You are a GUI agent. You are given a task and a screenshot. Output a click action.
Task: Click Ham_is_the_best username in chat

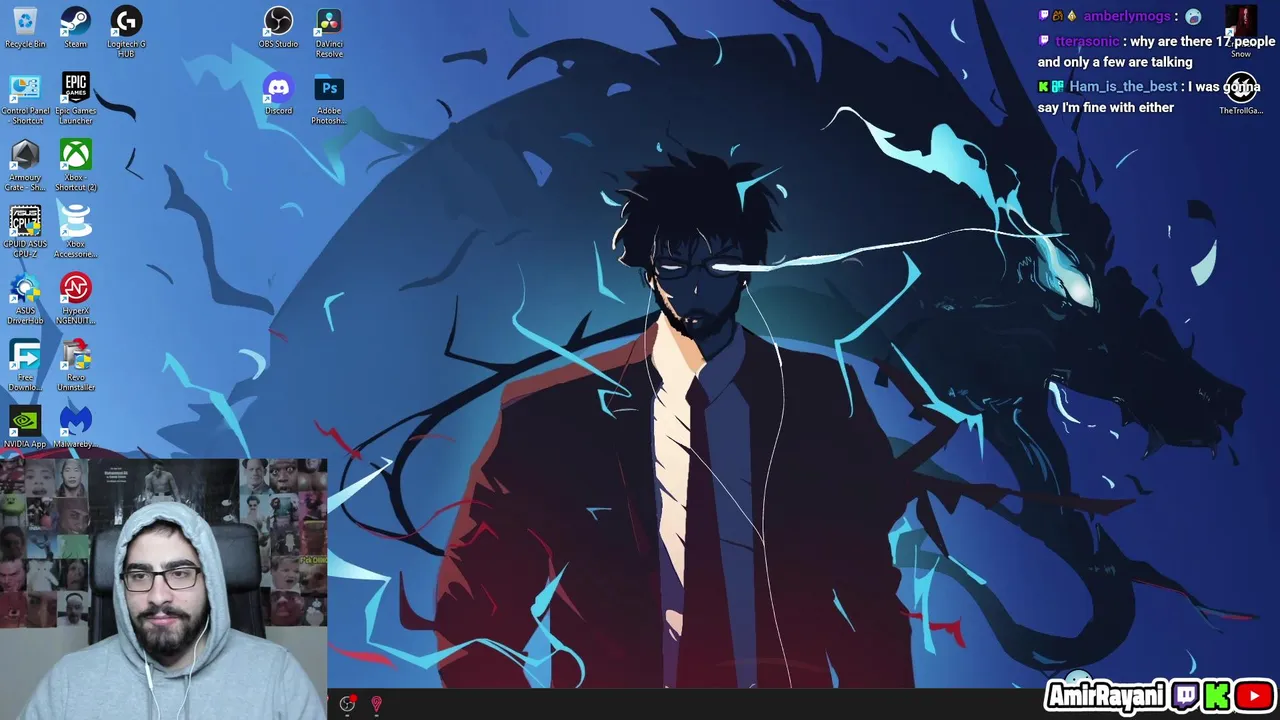pos(1123,86)
